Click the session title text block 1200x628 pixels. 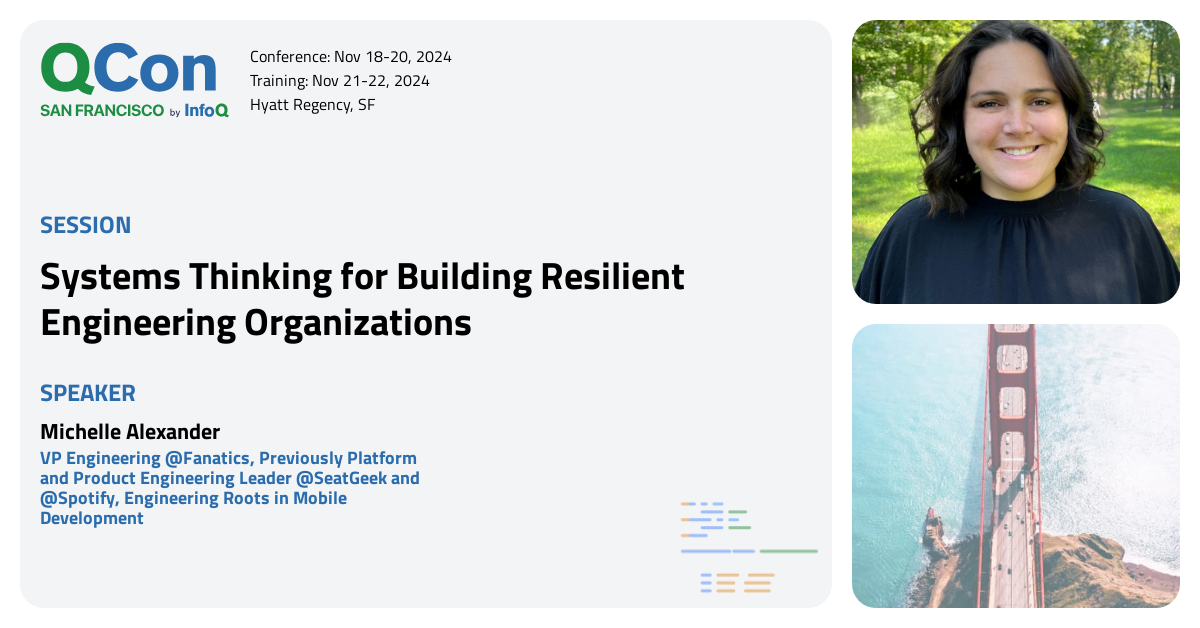click(362, 298)
